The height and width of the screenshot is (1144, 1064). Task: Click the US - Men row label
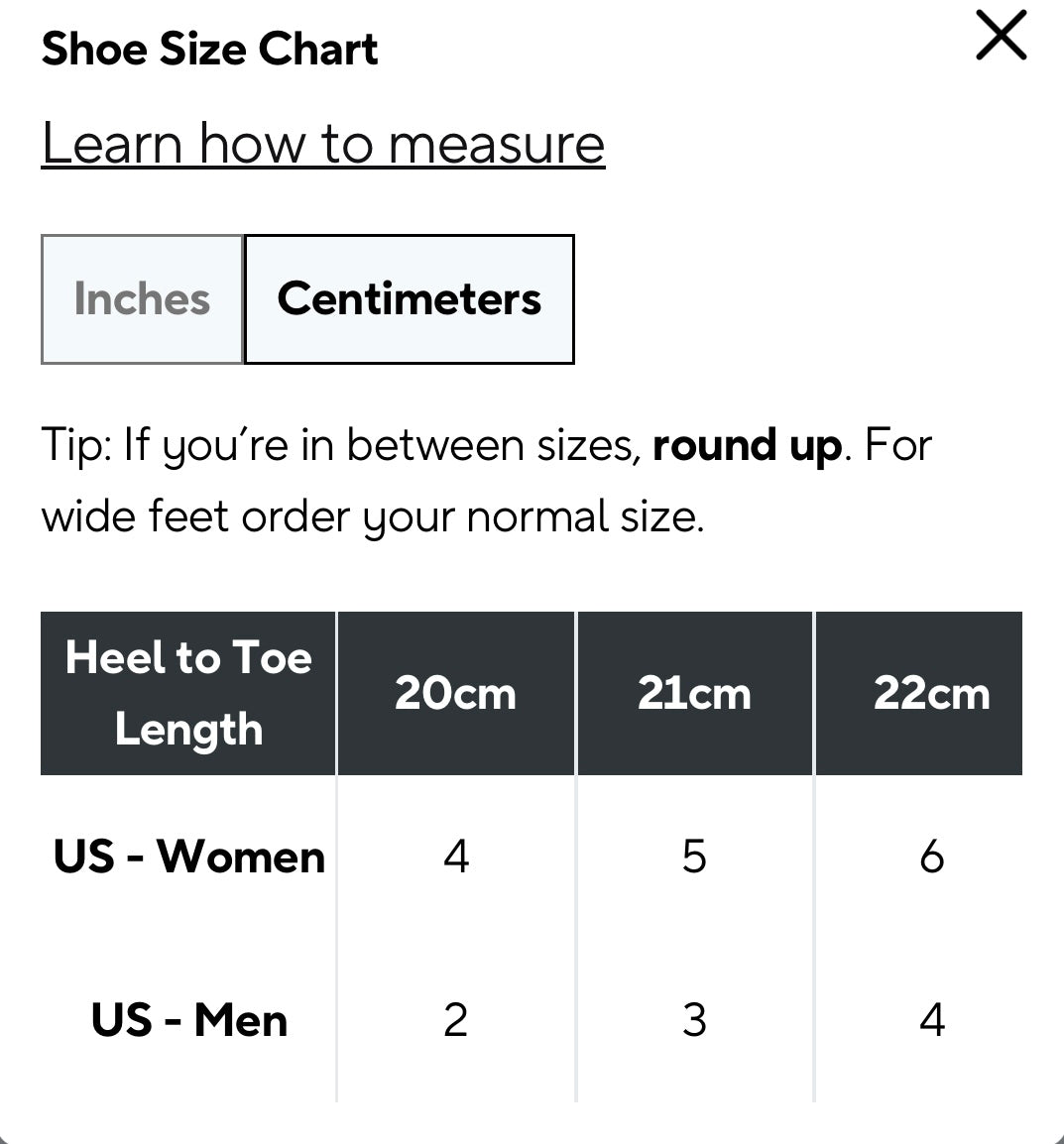click(188, 1020)
